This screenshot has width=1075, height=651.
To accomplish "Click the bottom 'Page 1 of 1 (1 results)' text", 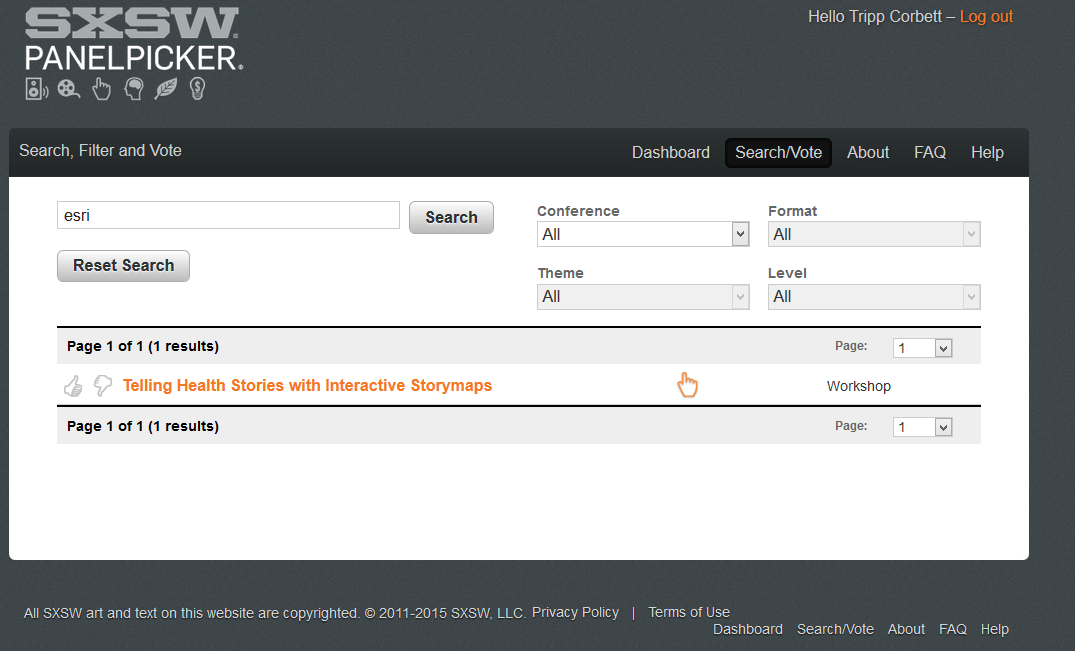I will 143,426.
